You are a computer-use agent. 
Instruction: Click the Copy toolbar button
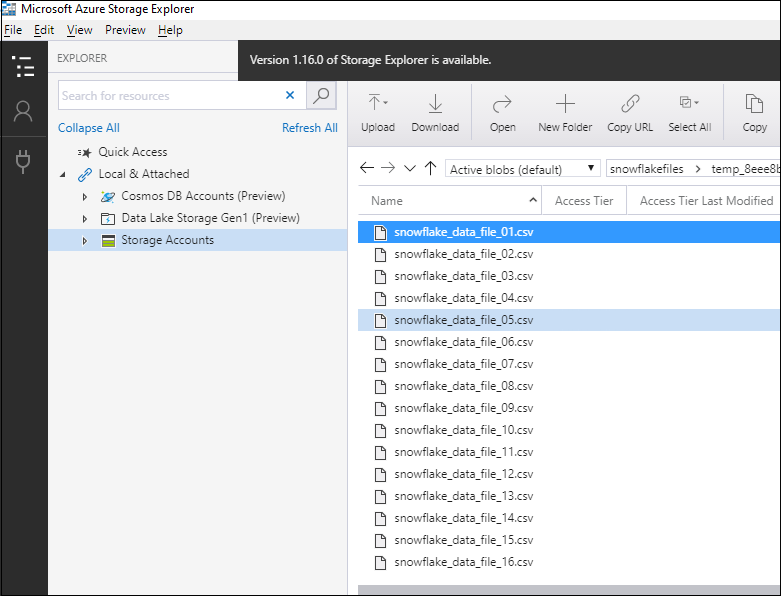coord(755,114)
